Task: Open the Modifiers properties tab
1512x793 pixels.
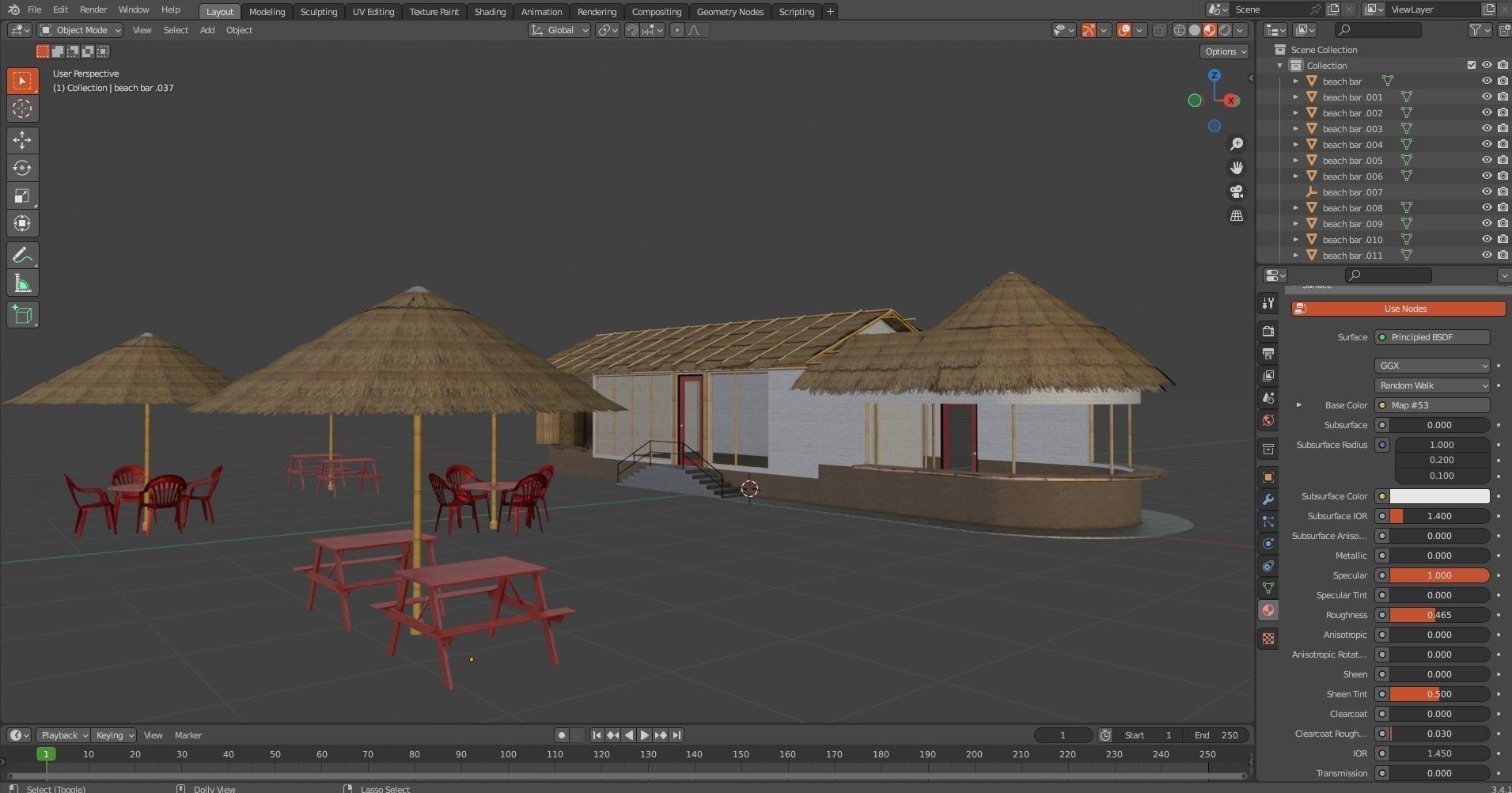Action: pyautogui.click(x=1268, y=499)
